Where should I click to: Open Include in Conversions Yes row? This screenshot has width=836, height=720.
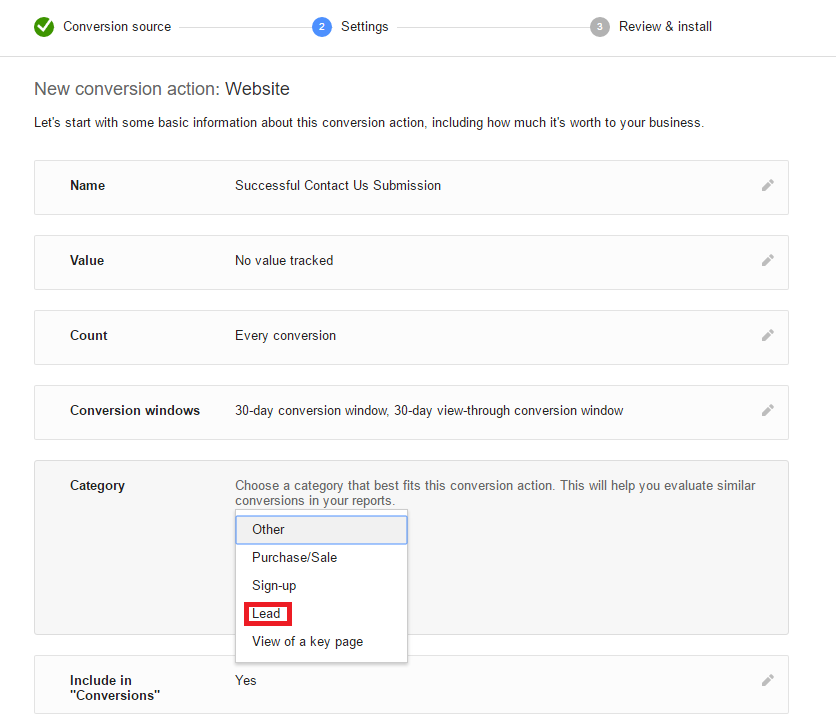411,685
